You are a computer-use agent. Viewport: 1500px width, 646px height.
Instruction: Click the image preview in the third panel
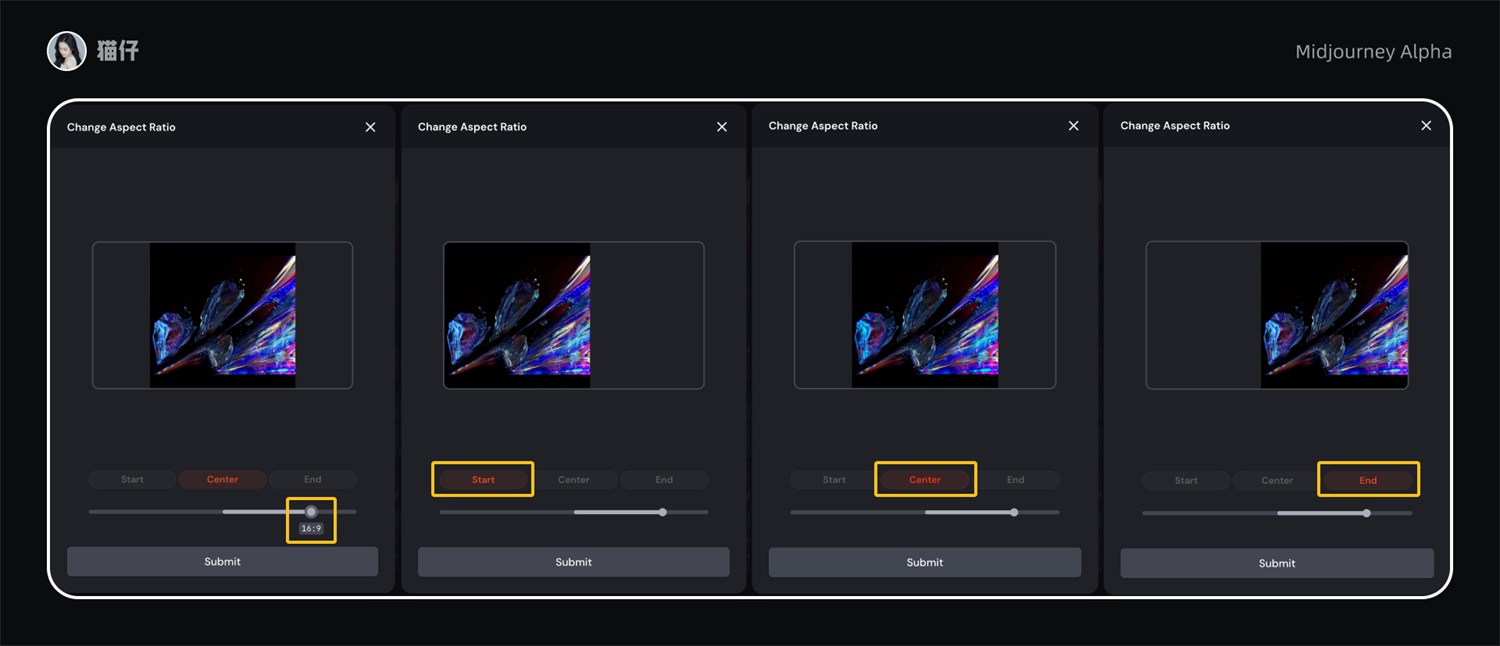coord(925,315)
